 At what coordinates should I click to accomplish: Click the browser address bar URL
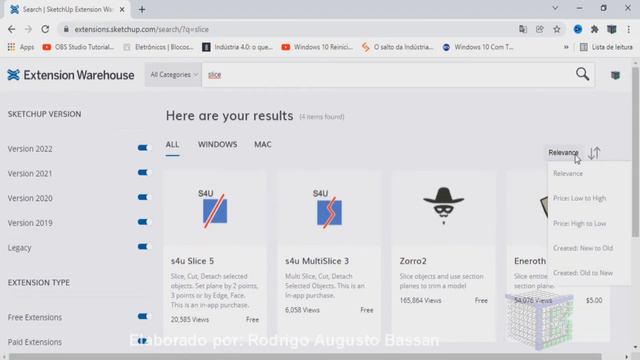(142, 29)
